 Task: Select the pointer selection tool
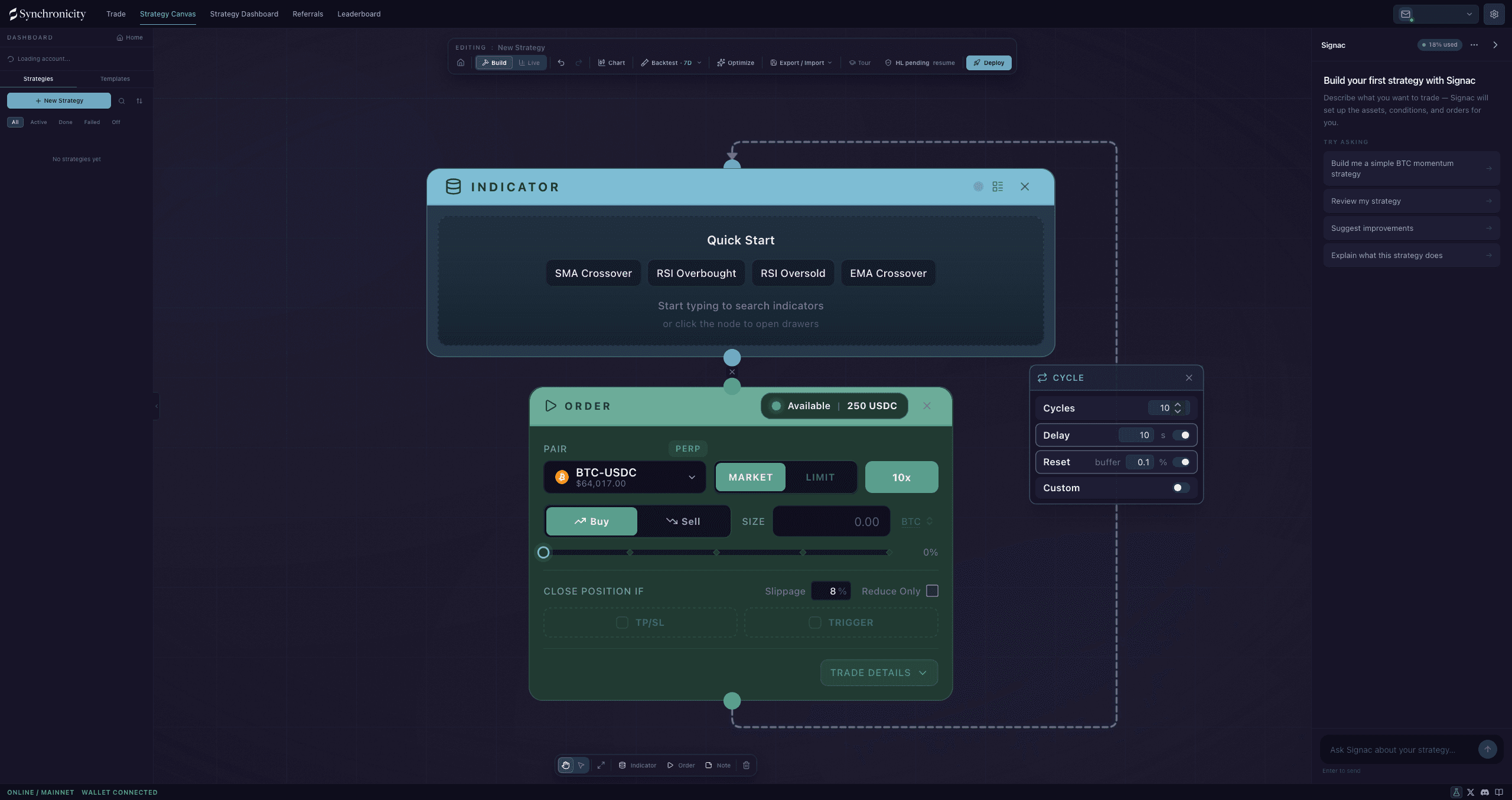tap(581, 765)
